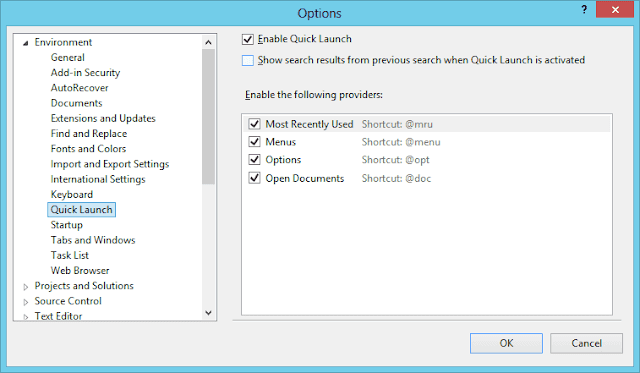Expand Source Control node
640x373 pixels.
point(25,302)
